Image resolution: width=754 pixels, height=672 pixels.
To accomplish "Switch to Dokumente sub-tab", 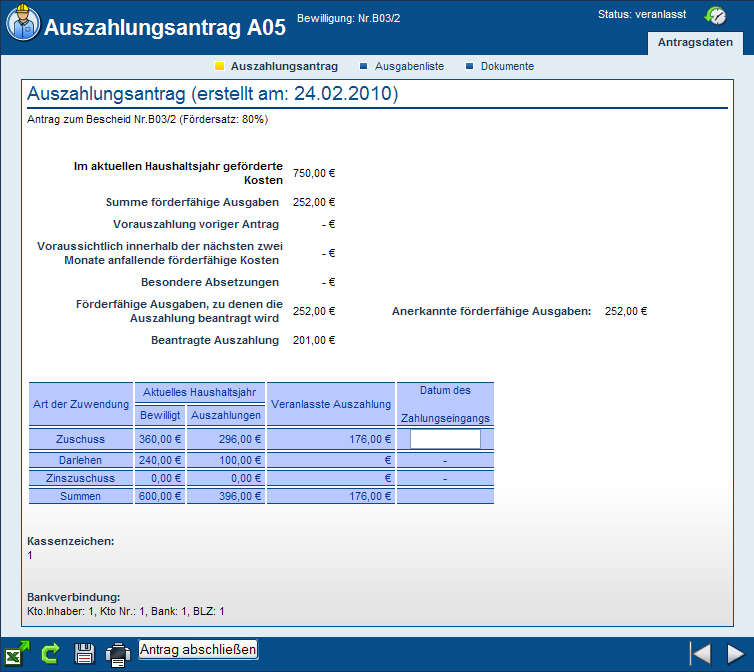I will 507,66.
